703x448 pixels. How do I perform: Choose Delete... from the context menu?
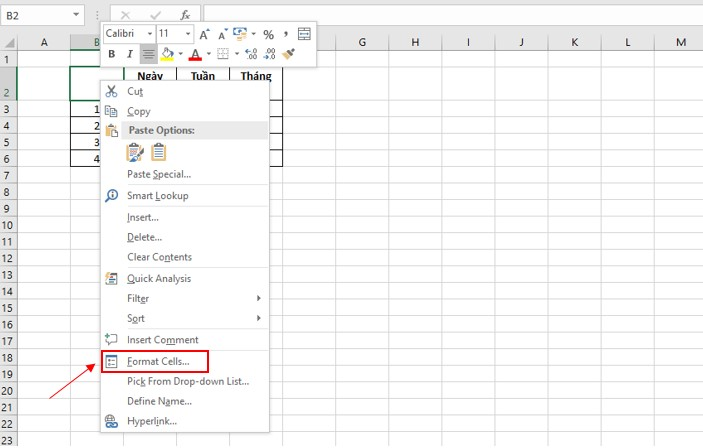click(x=185, y=237)
